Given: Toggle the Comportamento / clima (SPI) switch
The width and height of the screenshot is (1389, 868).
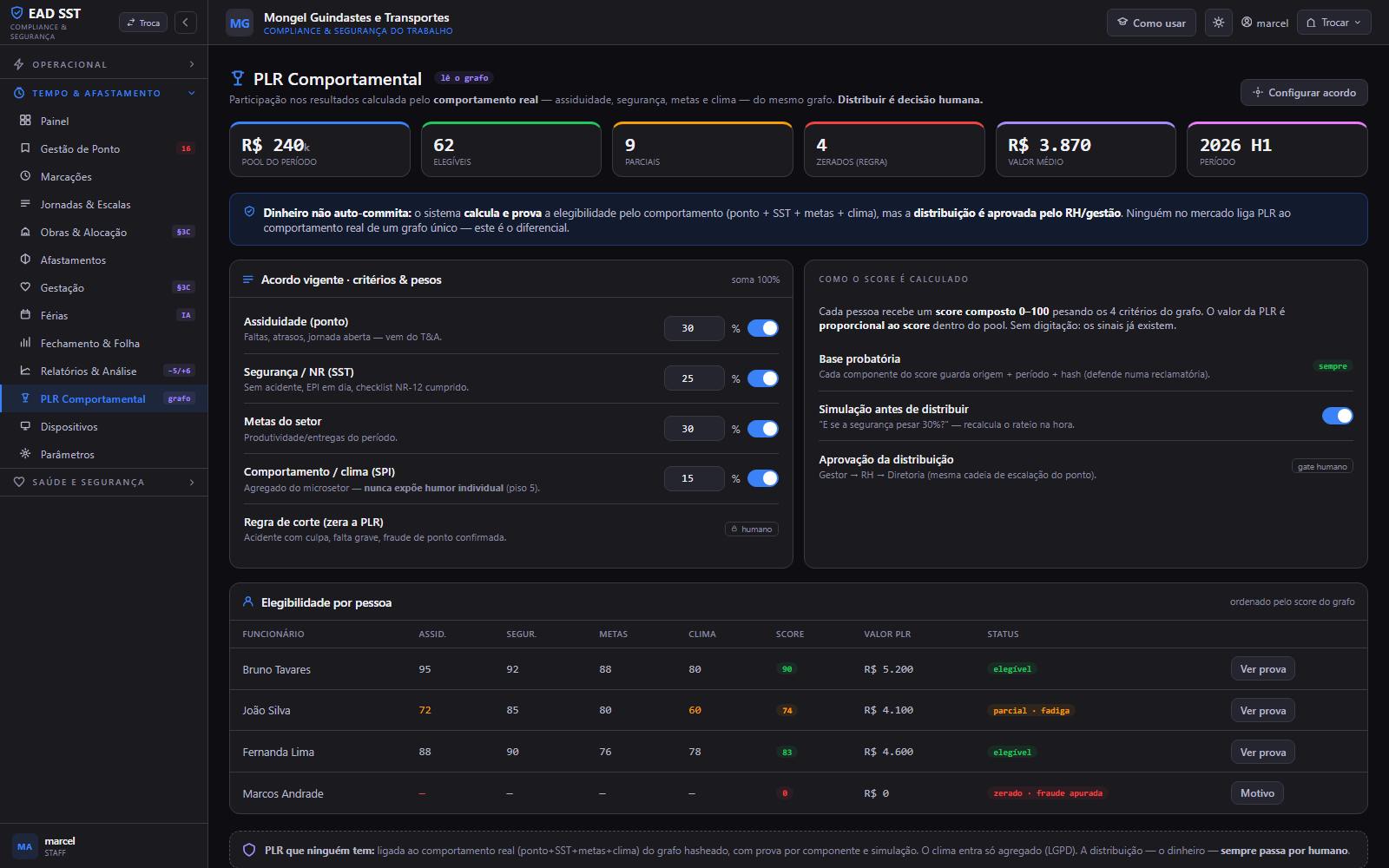Looking at the screenshot, I should (763, 478).
